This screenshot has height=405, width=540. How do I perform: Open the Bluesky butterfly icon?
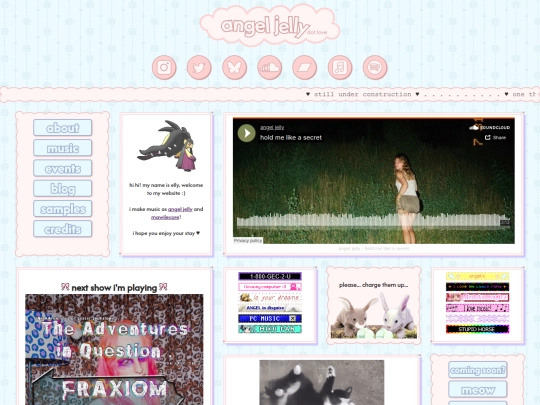tap(235, 68)
